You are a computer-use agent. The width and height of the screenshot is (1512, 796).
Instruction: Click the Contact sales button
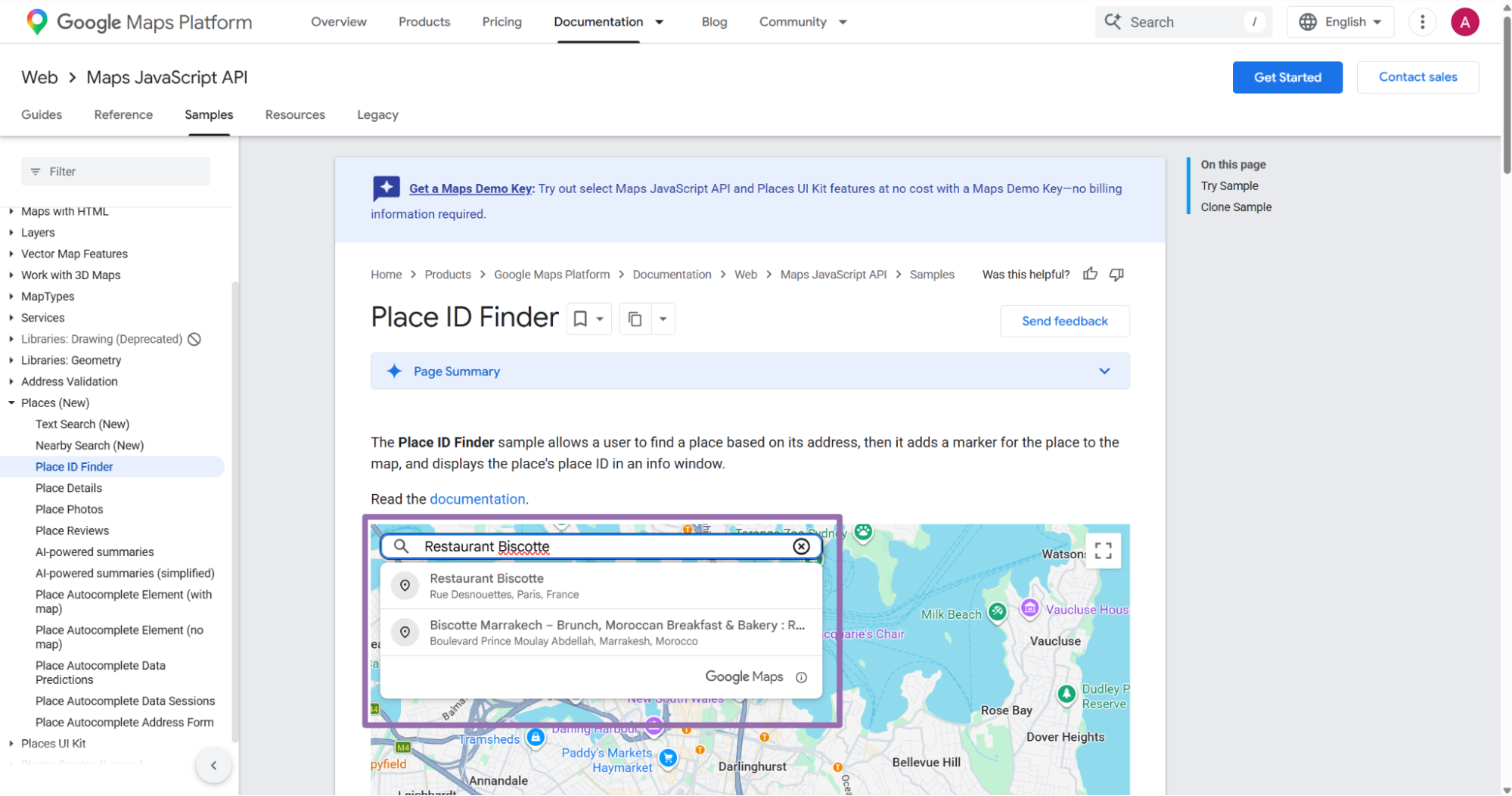point(1417,77)
